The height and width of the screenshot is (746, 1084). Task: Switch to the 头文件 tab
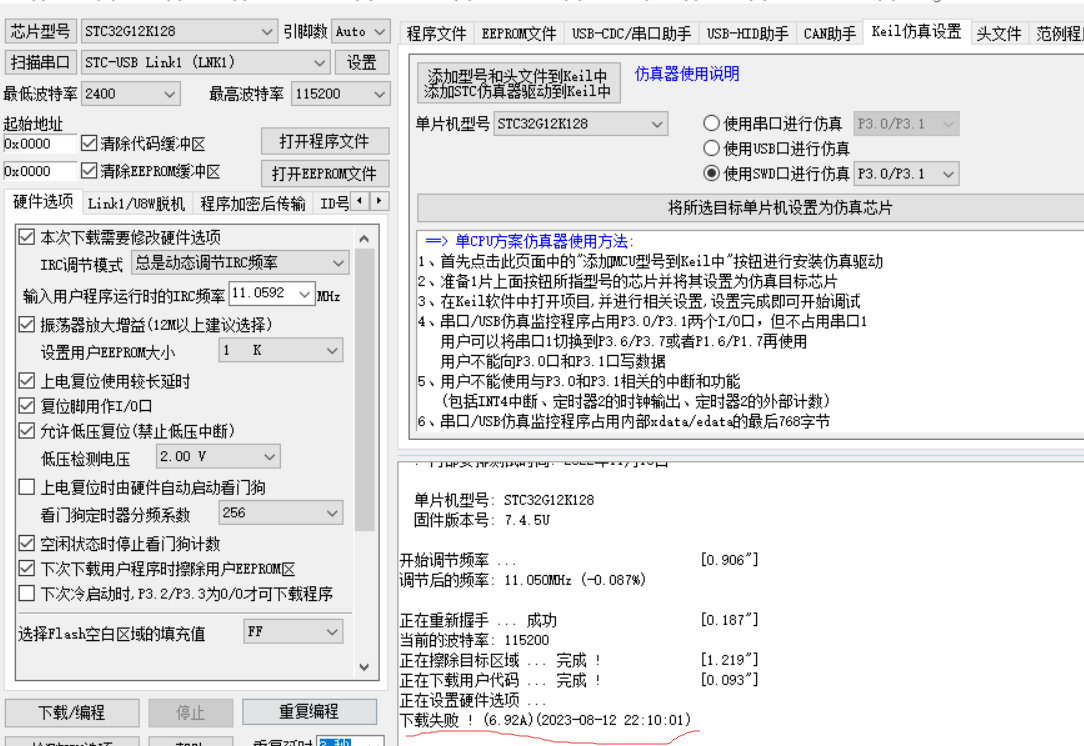(999, 33)
